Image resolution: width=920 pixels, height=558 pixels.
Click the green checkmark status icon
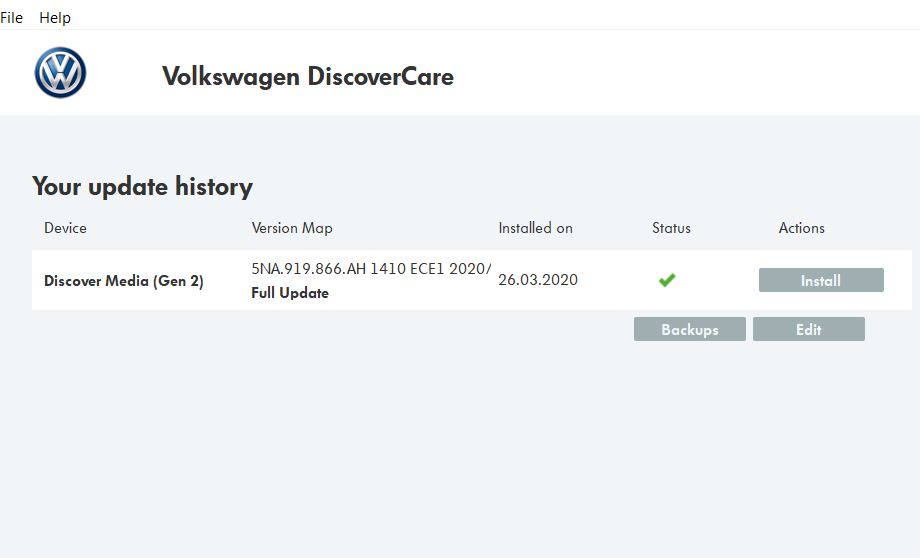coord(667,280)
